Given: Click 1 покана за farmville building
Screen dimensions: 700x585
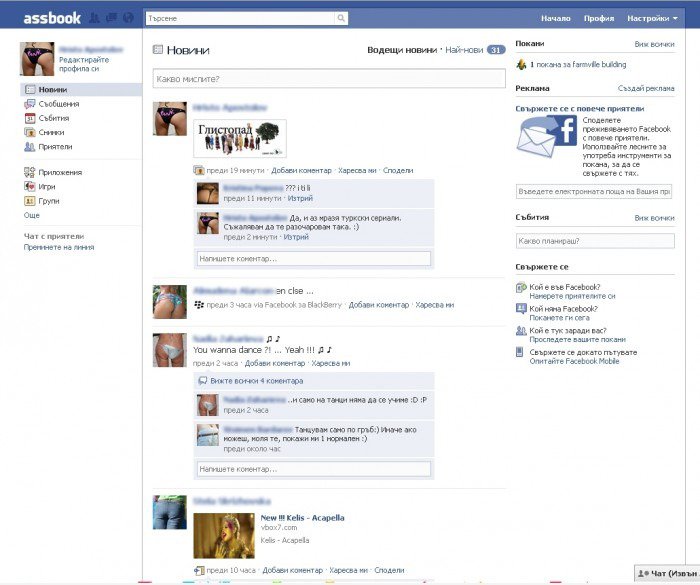Looking at the screenshot, I should click(578, 65).
